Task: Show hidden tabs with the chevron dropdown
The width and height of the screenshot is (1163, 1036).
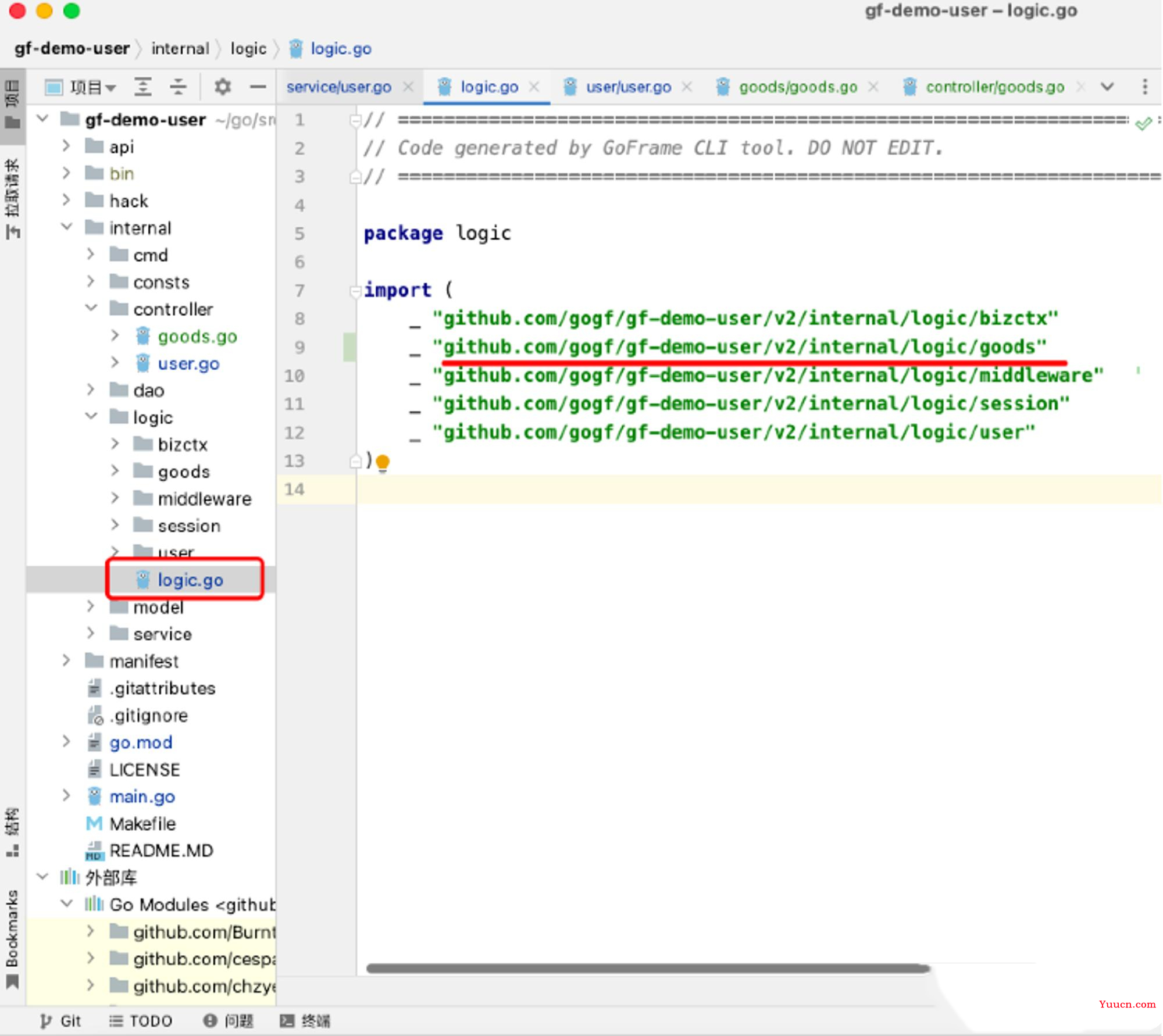Action: tap(1107, 87)
